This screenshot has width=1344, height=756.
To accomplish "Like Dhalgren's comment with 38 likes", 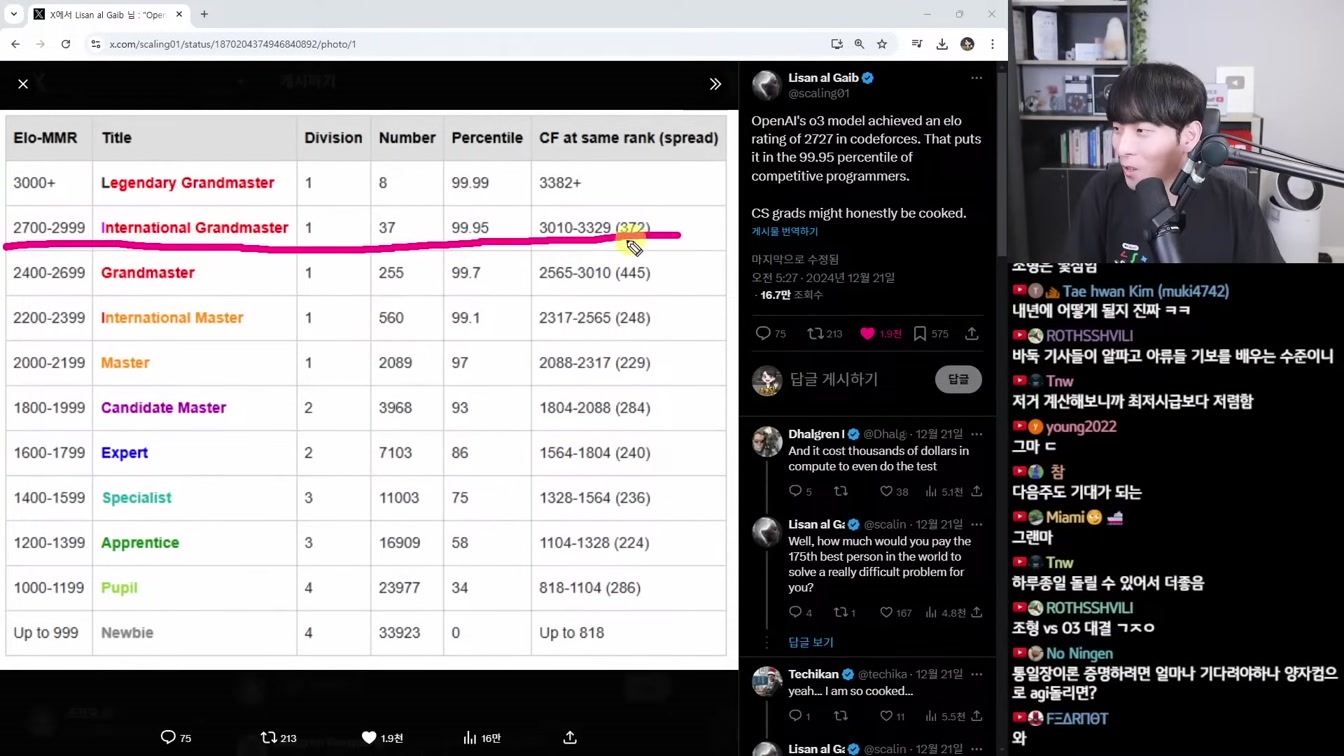I will click(x=893, y=491).
